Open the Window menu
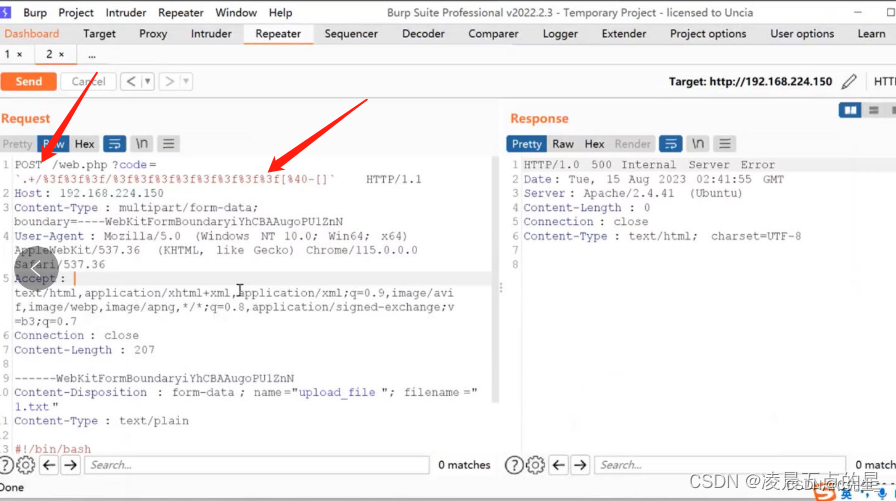Screen dimensions: 896x501 (x=235, y=12)
